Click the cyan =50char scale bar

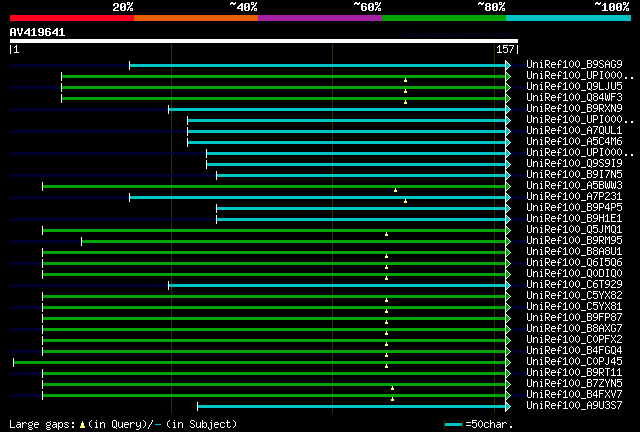[x=453, y=425]
